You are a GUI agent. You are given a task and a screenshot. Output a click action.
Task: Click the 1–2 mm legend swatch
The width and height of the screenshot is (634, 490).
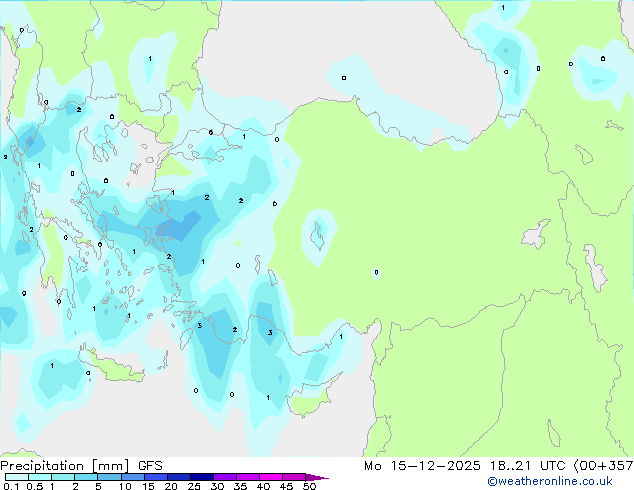pyautogui.click(x=63, y=477)
